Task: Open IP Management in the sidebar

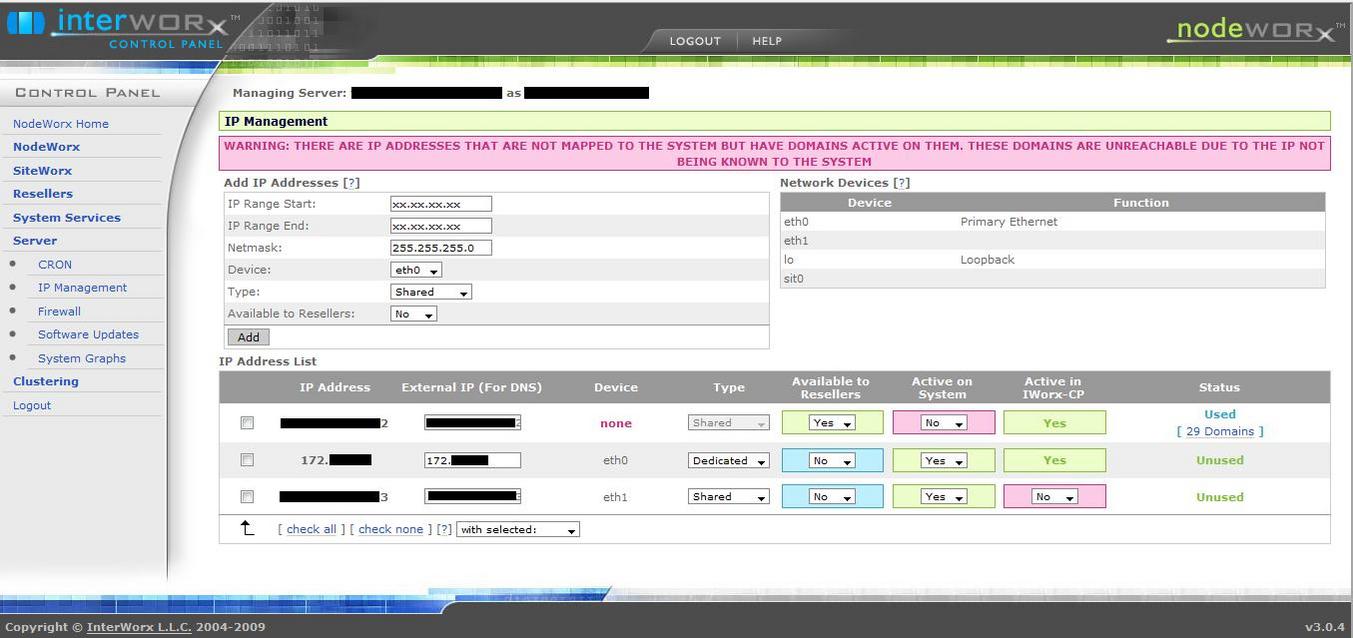Action: pyautogui.click(x=82, y=288)
